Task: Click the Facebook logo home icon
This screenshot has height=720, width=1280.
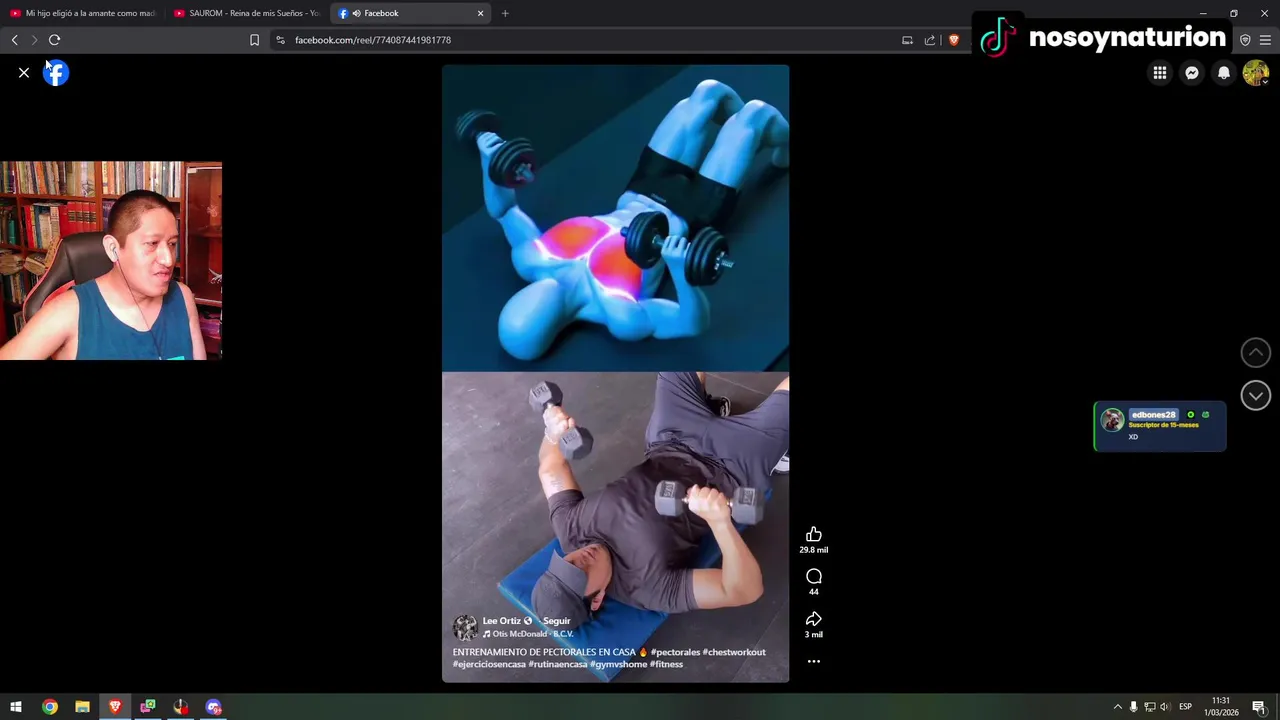Action: click(x=56, y=73)
